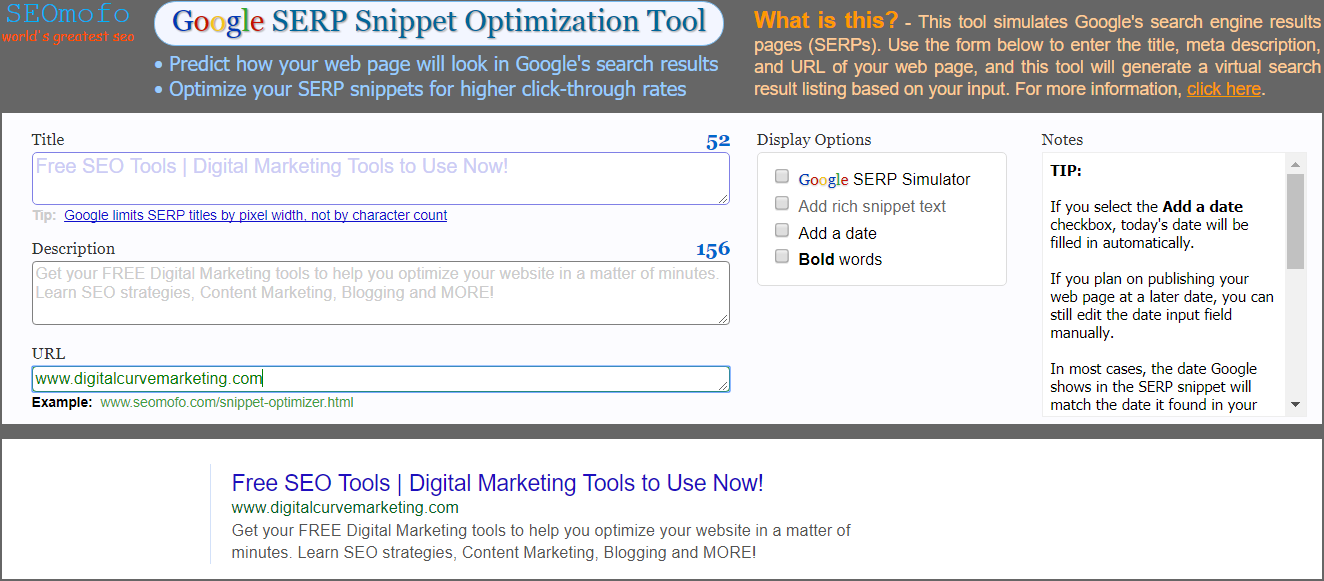
Task: Click the 'What is this?' heading
Action: tap(826, 20)
